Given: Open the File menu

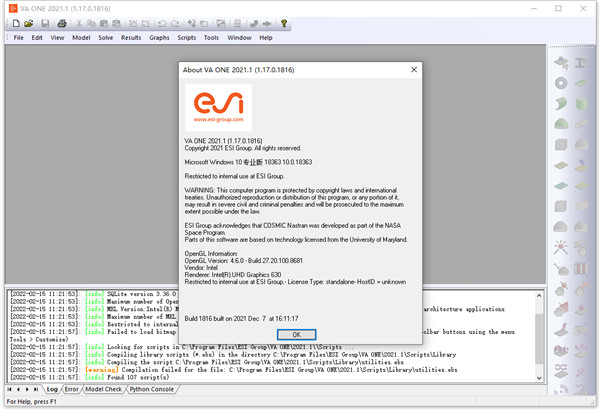Looking at the screenshot, I should [18, 38].
